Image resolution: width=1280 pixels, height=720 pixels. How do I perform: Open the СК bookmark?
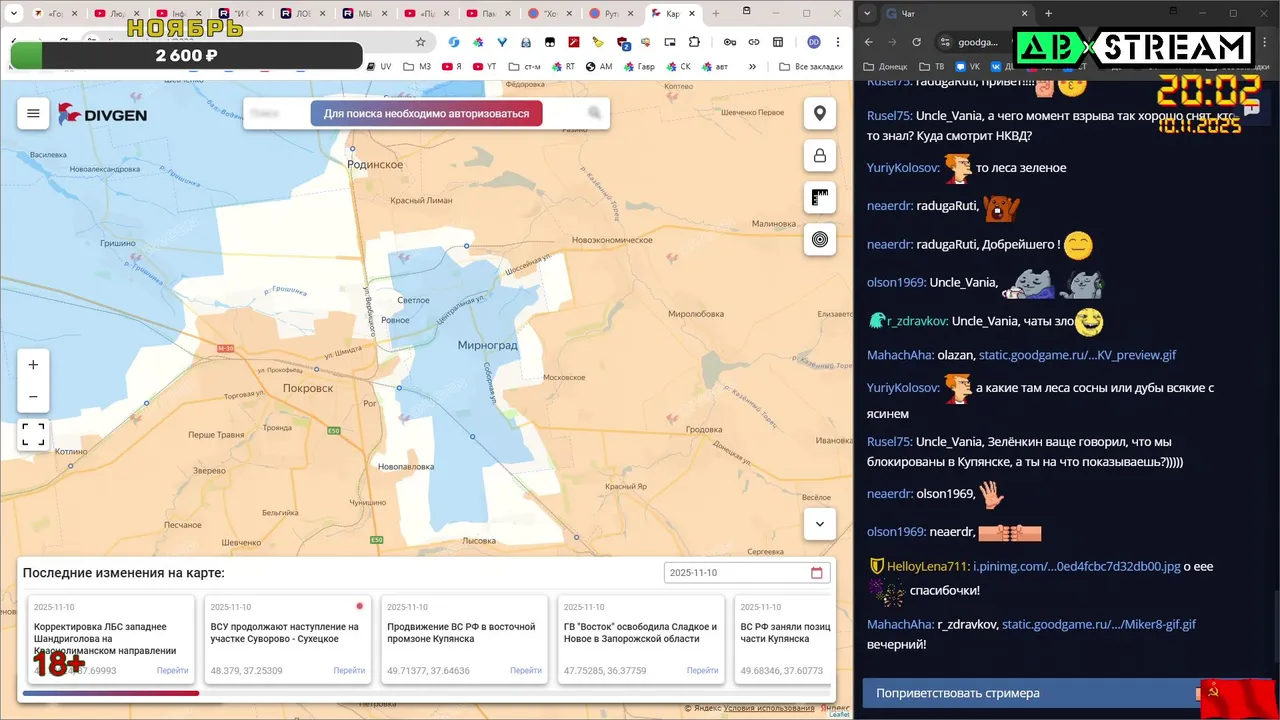677,66
